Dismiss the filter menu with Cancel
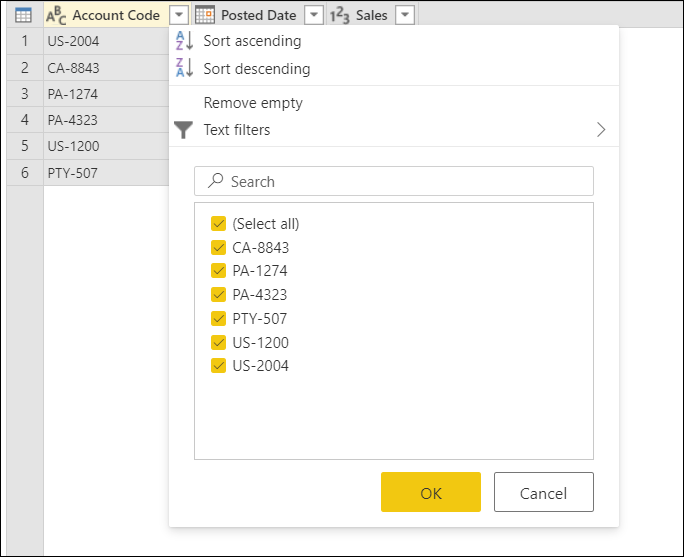684x557 pixels. pyautogui.click(x=544, y=492)
